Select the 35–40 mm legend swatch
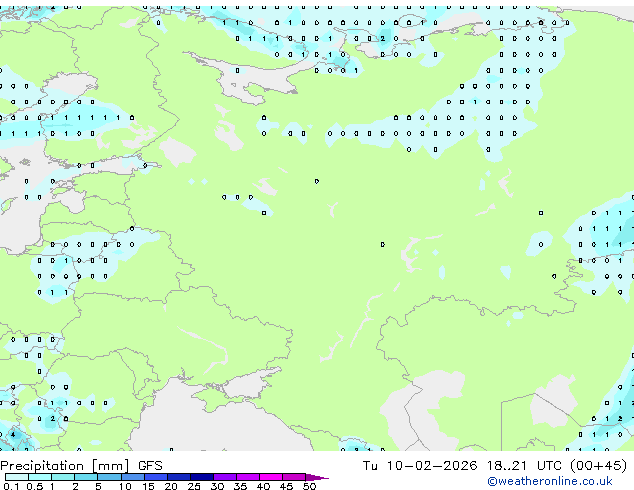Screen dimensions: 634x490 pyautogui.click(x=248, y=477)
